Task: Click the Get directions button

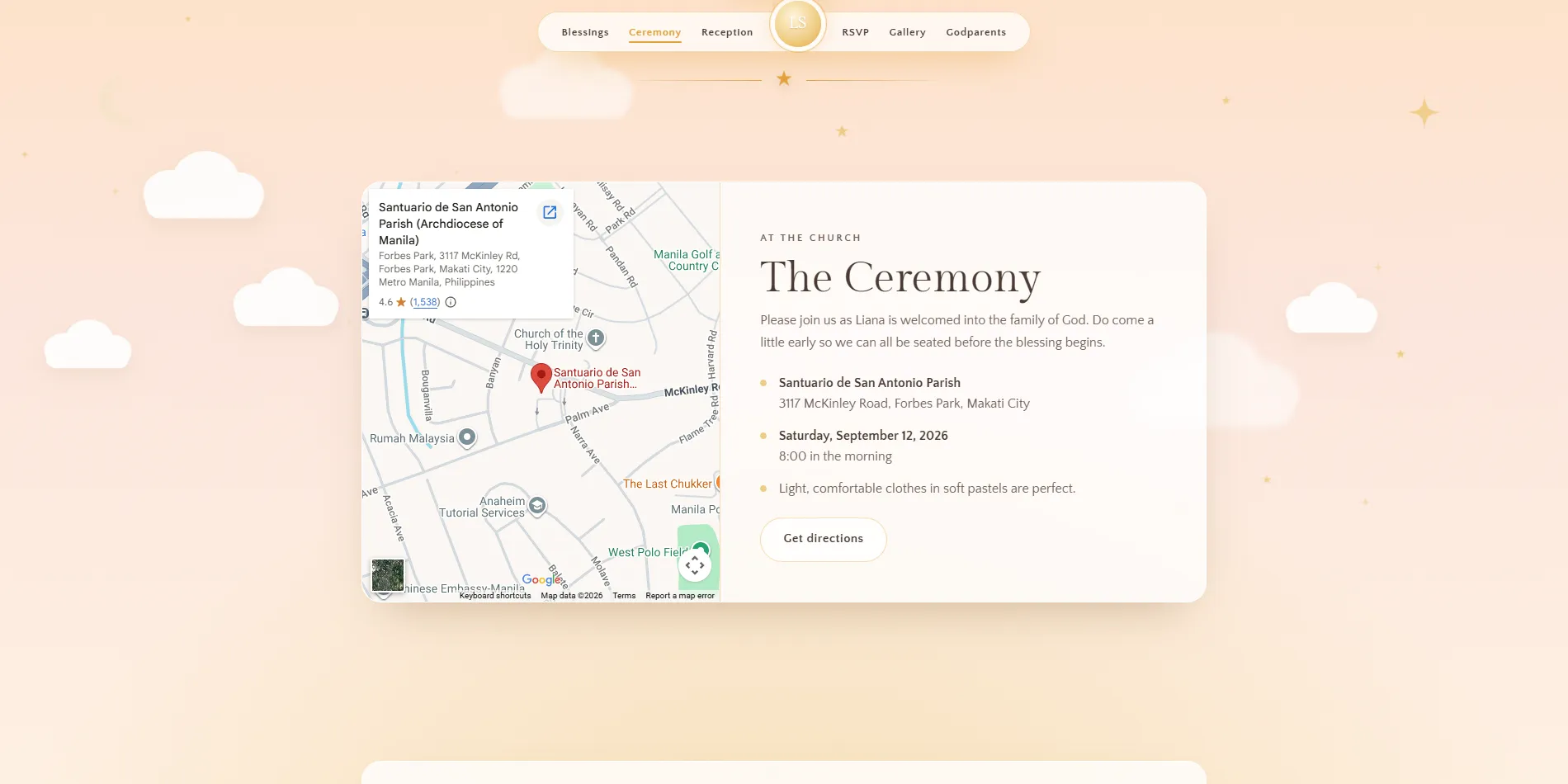Action: tap(824, 539)
